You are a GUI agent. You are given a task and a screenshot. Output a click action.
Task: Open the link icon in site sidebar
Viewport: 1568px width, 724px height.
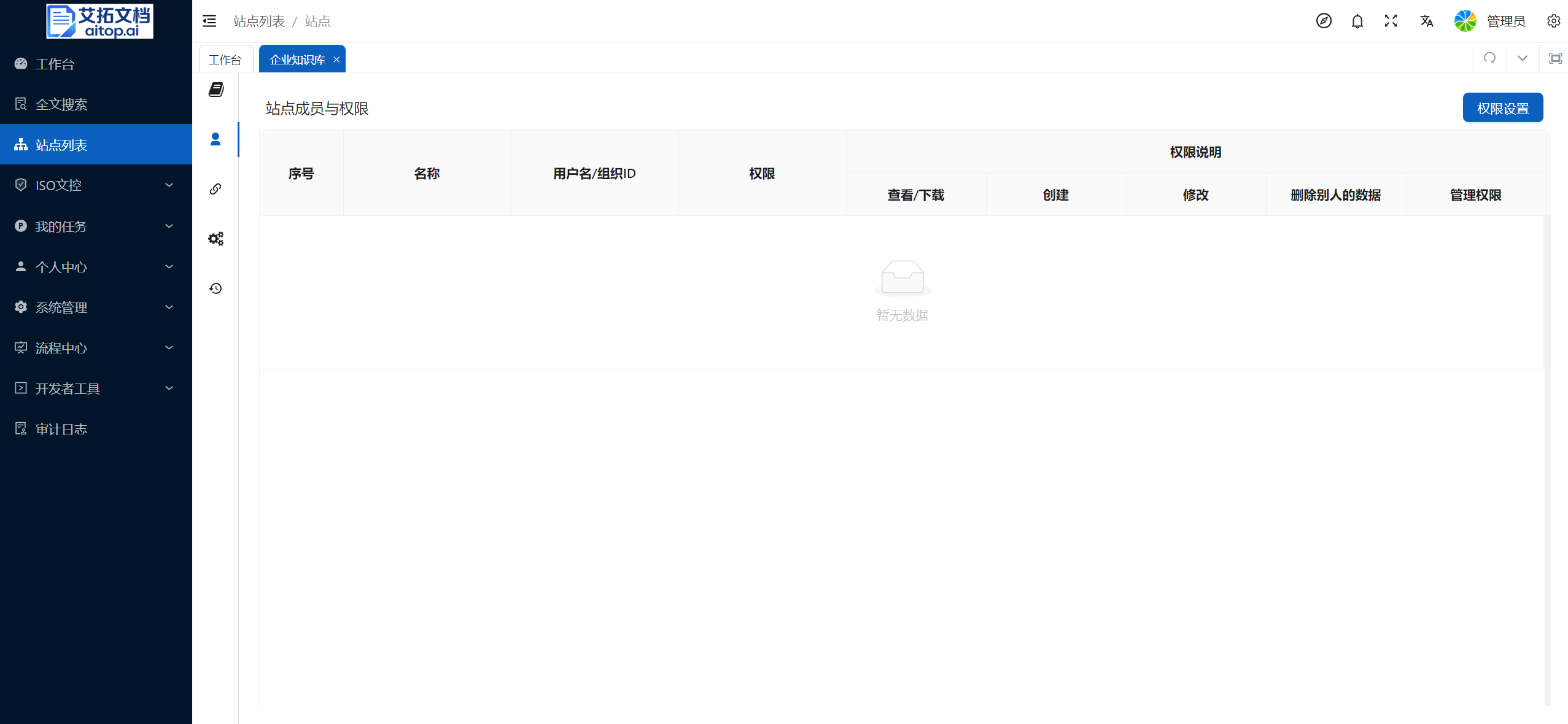[215, 189]
